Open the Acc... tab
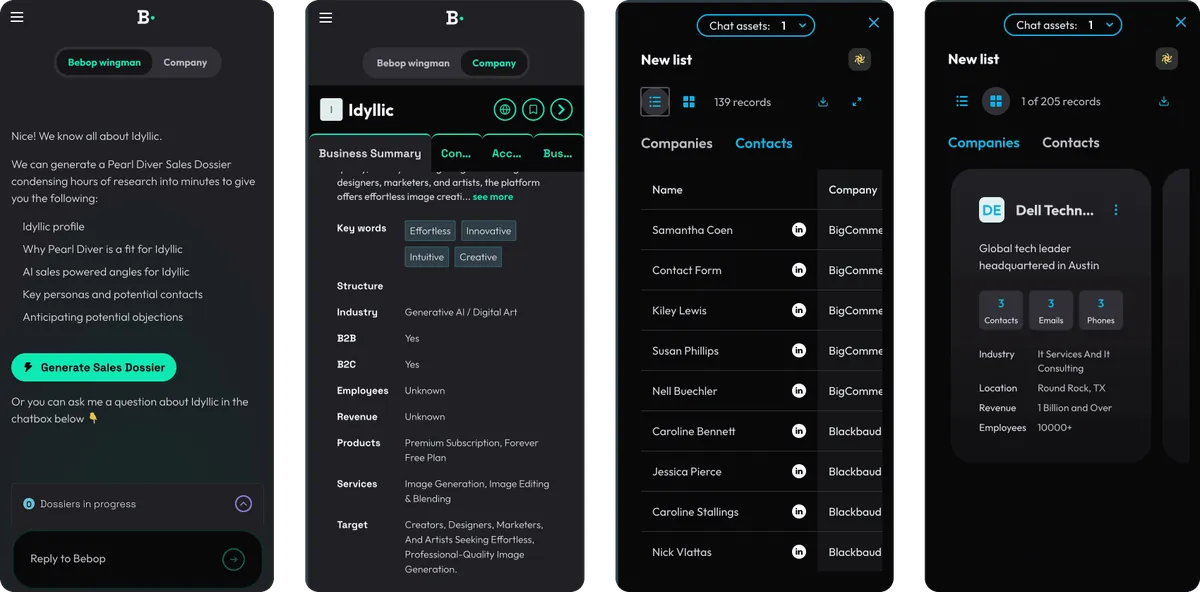The image size is (1200, 592). click(507, 153)
